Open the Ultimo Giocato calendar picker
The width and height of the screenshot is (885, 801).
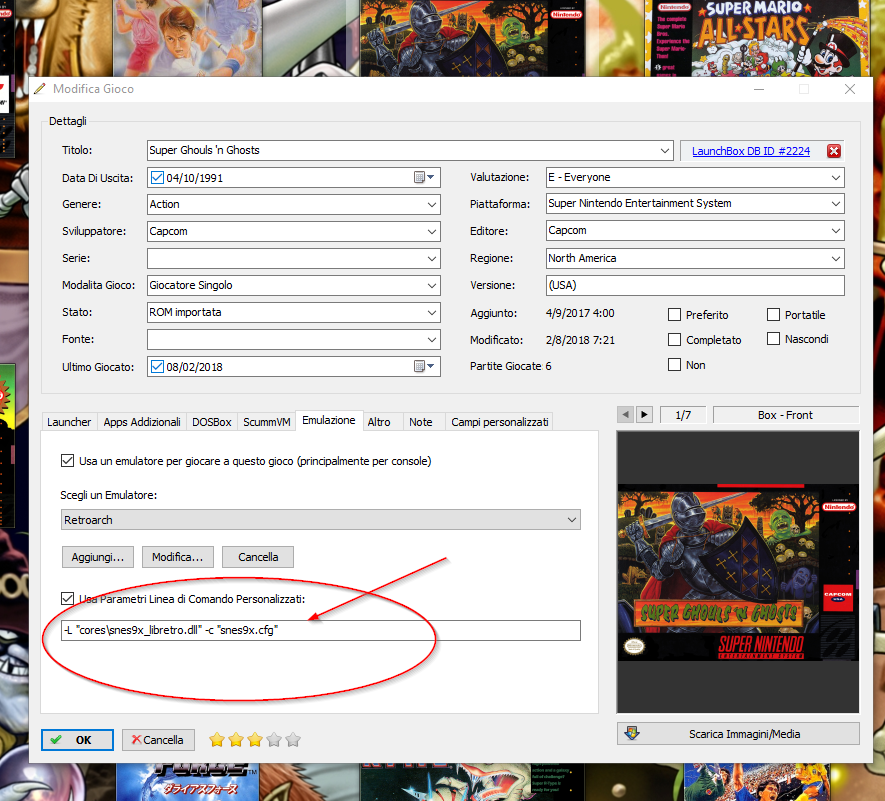424,366
